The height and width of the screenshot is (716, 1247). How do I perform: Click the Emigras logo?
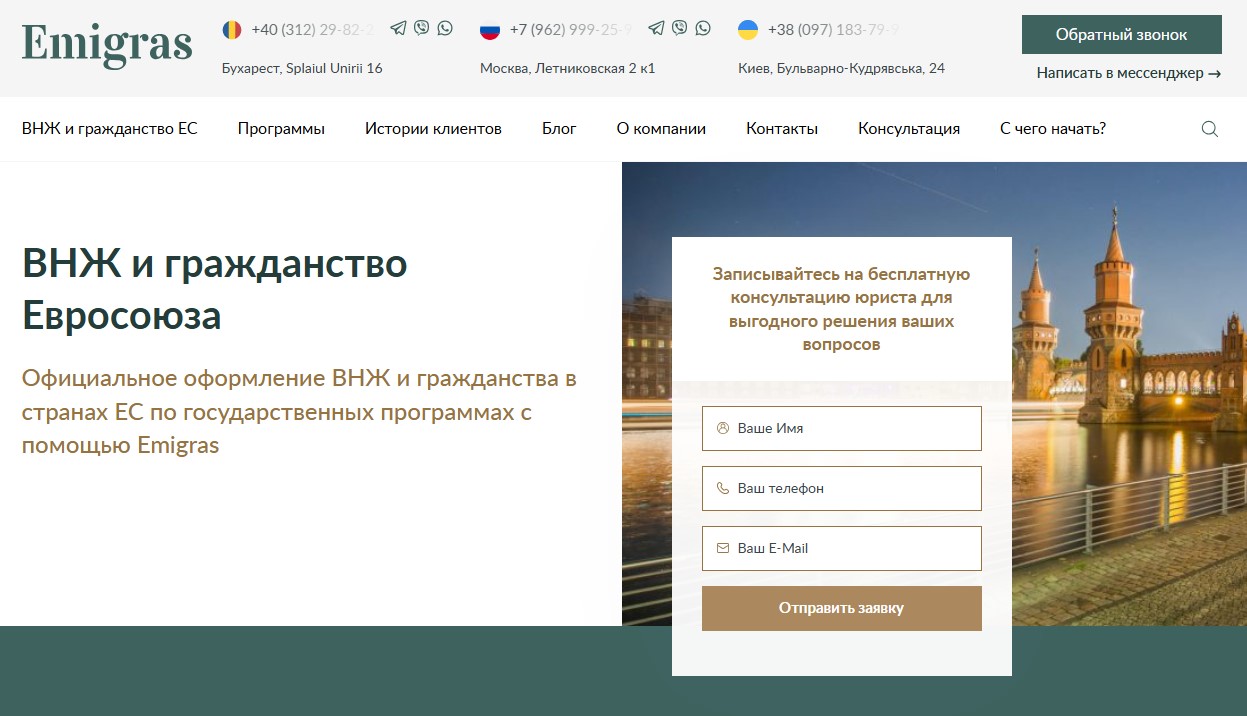pyautogui.click(x=107, y=44)
